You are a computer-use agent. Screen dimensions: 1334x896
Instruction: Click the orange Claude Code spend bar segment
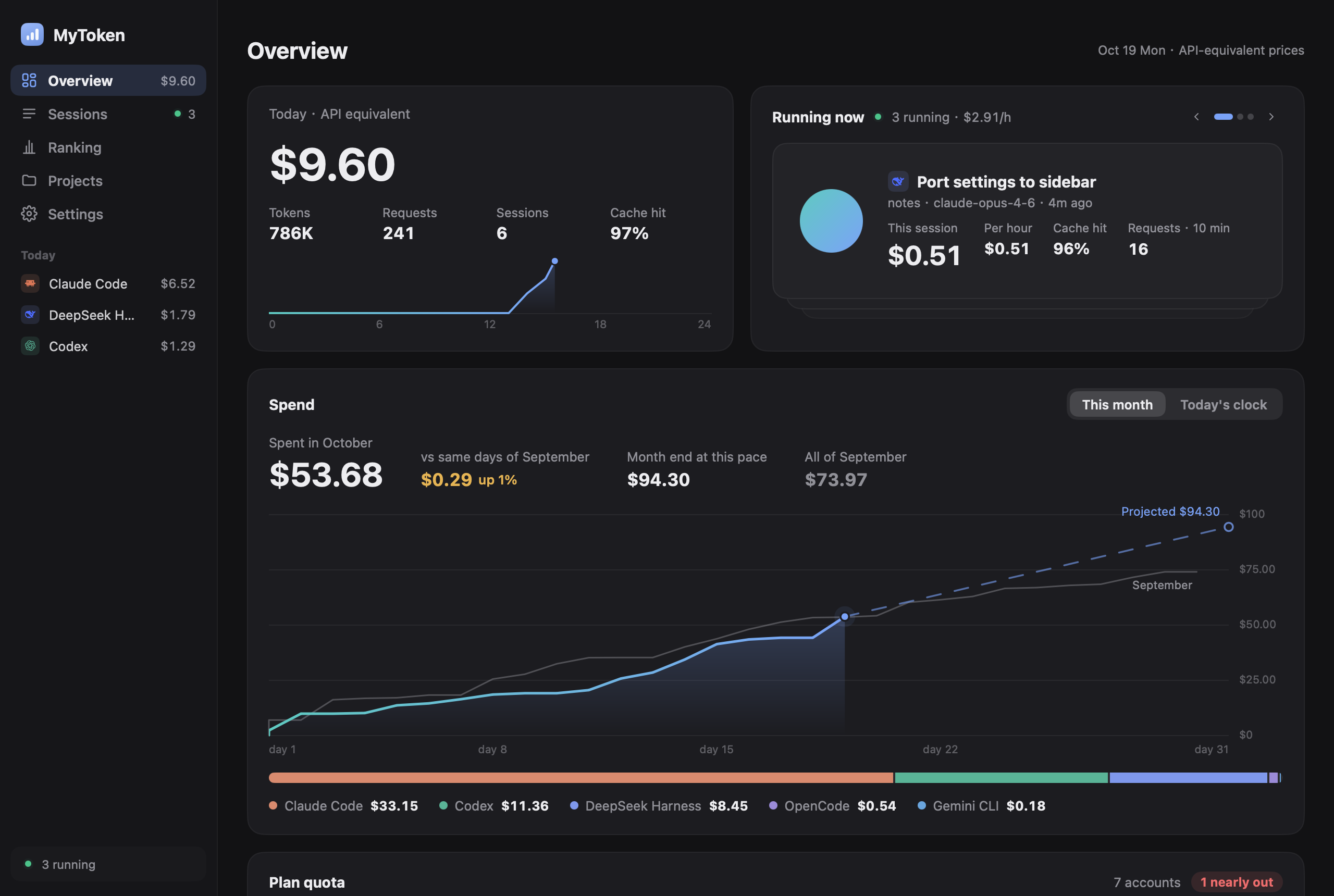coord(580,778)
